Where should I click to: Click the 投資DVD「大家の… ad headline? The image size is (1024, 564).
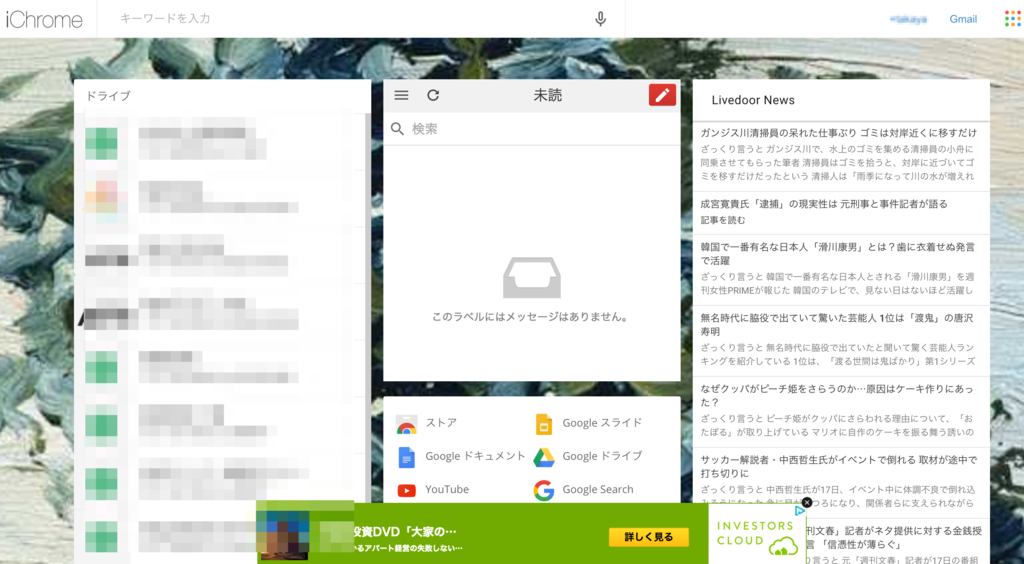pos(404,531)
